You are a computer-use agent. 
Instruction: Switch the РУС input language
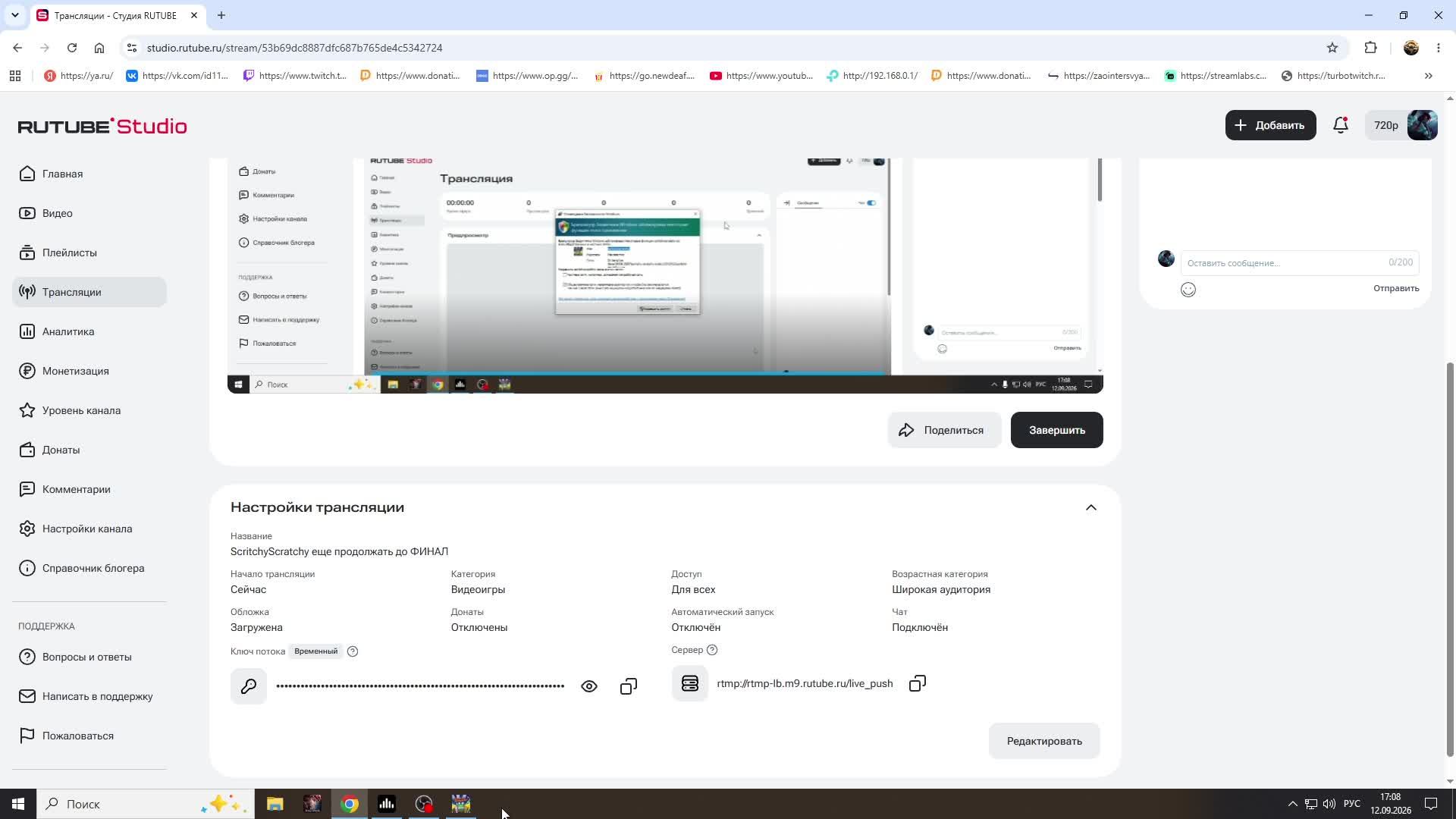(1352, 804)
